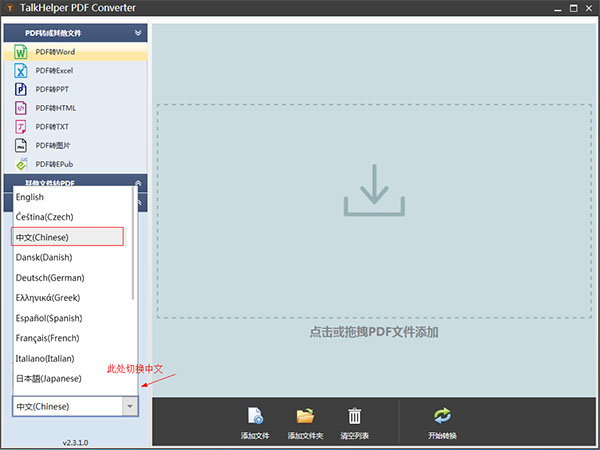The height and width of the screenshot is (450, 600).
Task: Click the Add File icon (添加文件)
Action: tap(255, 416)
